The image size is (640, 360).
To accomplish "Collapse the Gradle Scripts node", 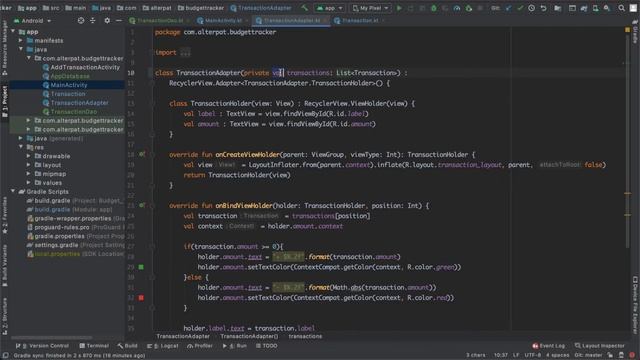I will coord(13,191).
